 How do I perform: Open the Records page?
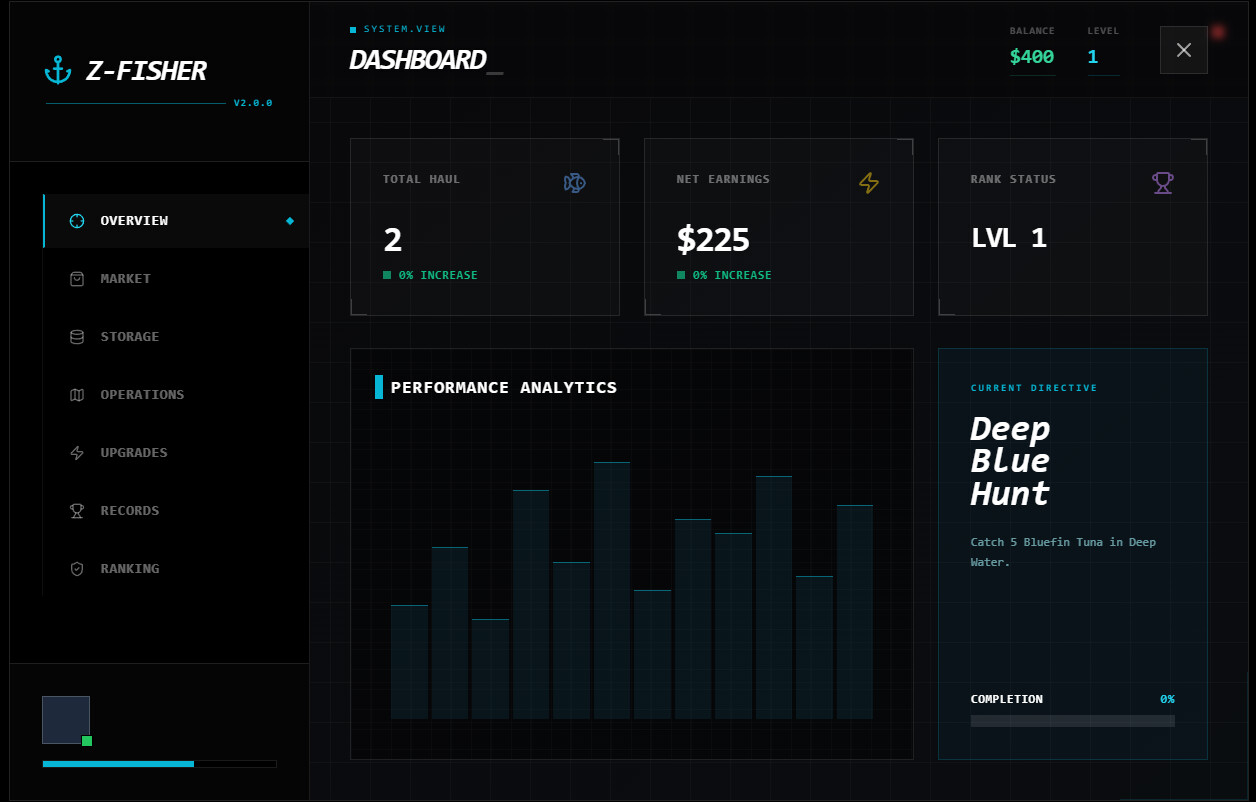[x=130, y=511]
